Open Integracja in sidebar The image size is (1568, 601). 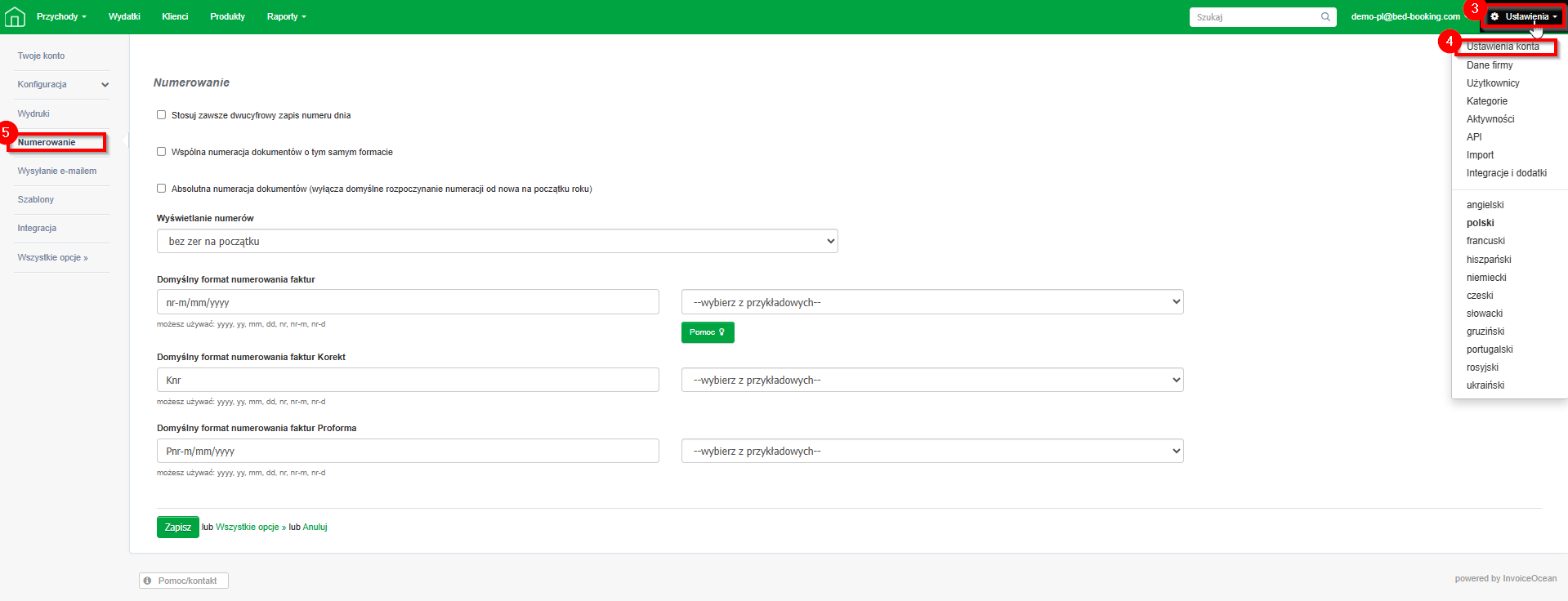(37, 229)
